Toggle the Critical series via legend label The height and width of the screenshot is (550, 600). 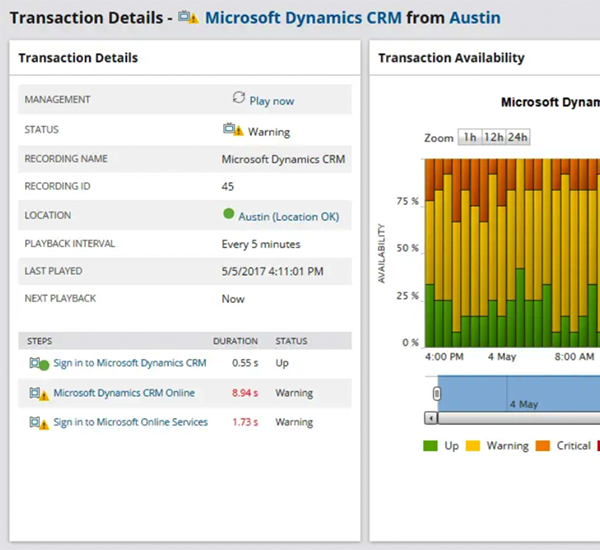(x=574, y=446)
